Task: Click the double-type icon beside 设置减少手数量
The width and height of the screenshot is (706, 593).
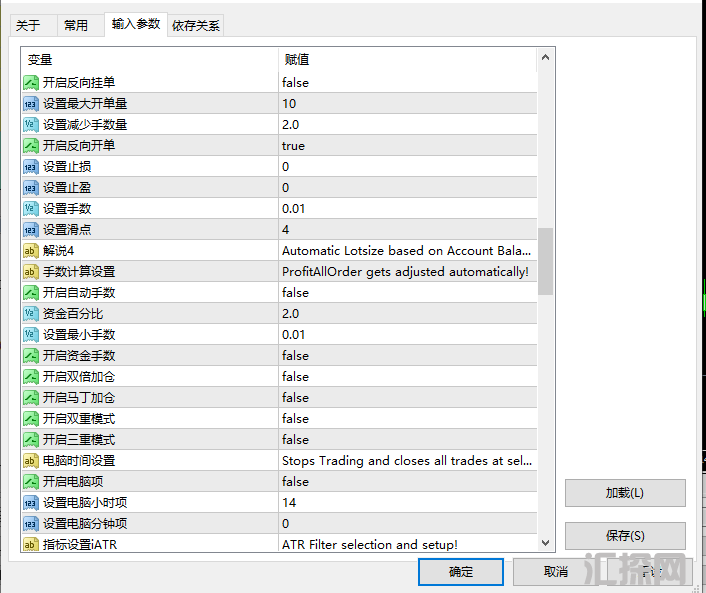Action: click(x=31, y=124)
